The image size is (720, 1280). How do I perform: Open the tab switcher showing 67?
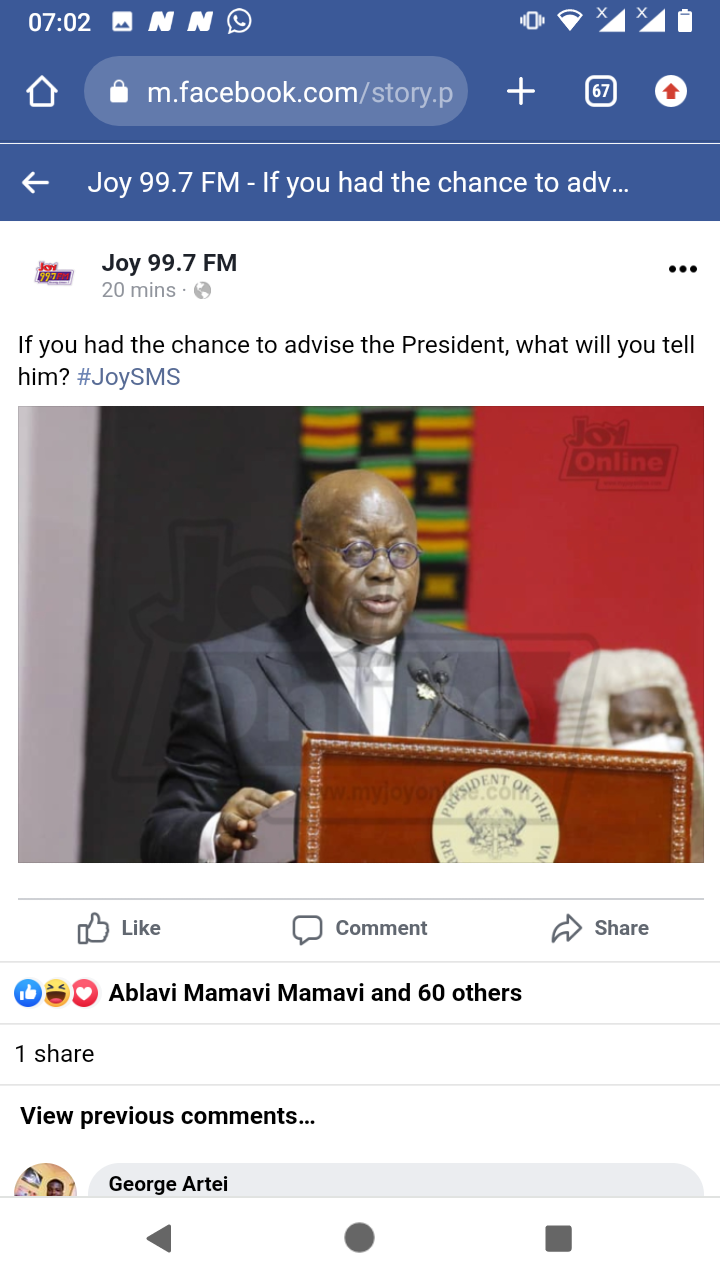(600, 92)
